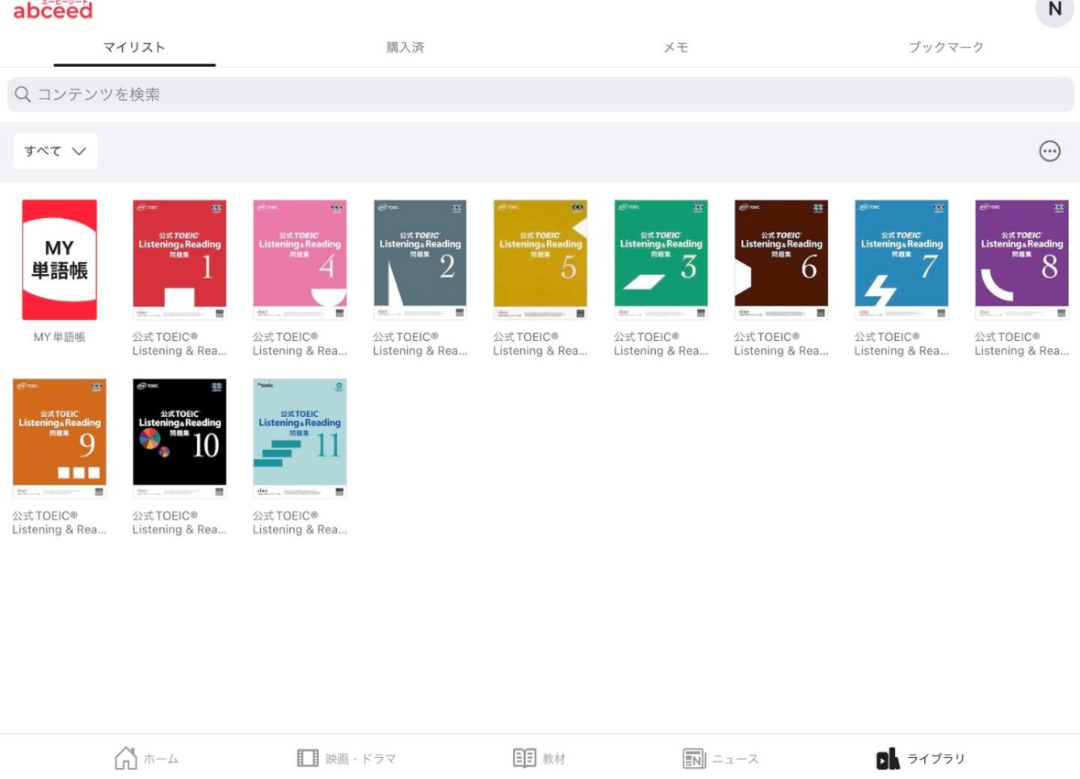Click the MY単語帳 title text
This screenshot has width=1080, height=779.
click(59, 337)
